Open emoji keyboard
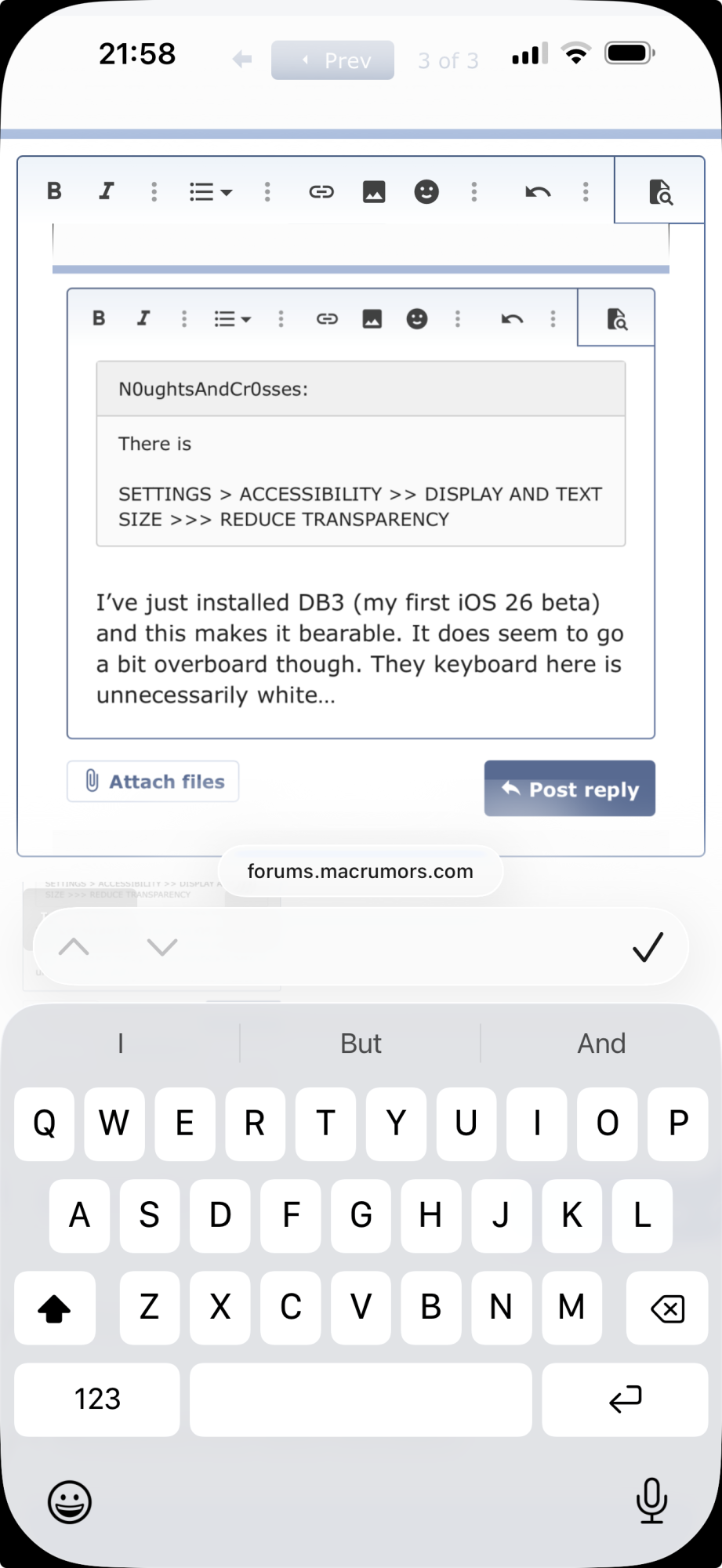Image resolution: width=722 pixels, height=1568 pixels. pos(70,1502)
